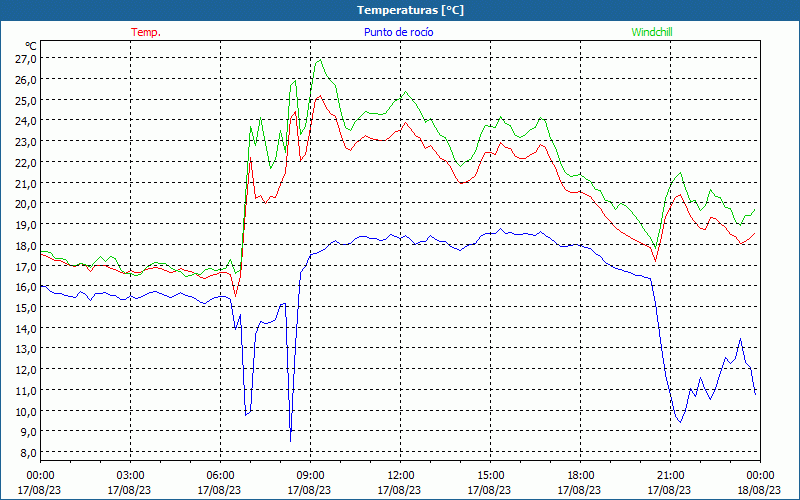Click the 12,0 y-axis value
800x500 pixels.
pos(26,370)
